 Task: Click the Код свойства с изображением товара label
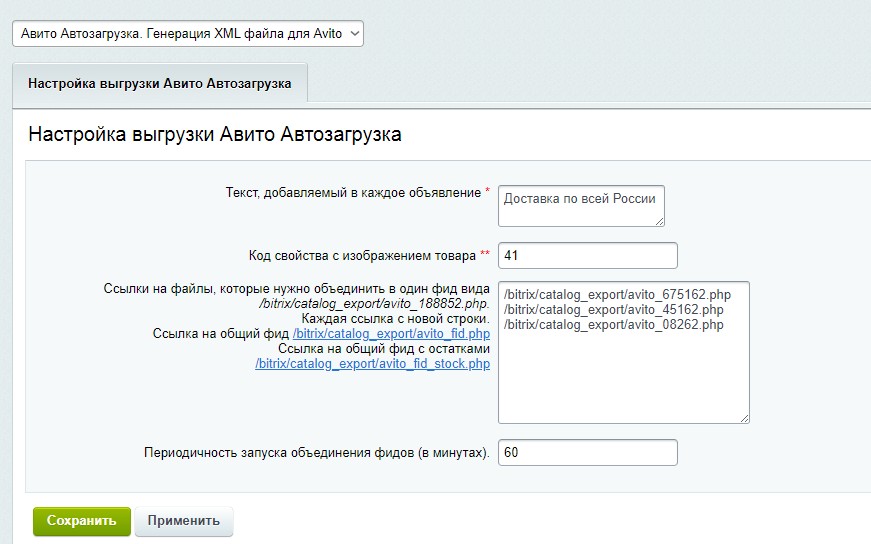pos(362,255)
